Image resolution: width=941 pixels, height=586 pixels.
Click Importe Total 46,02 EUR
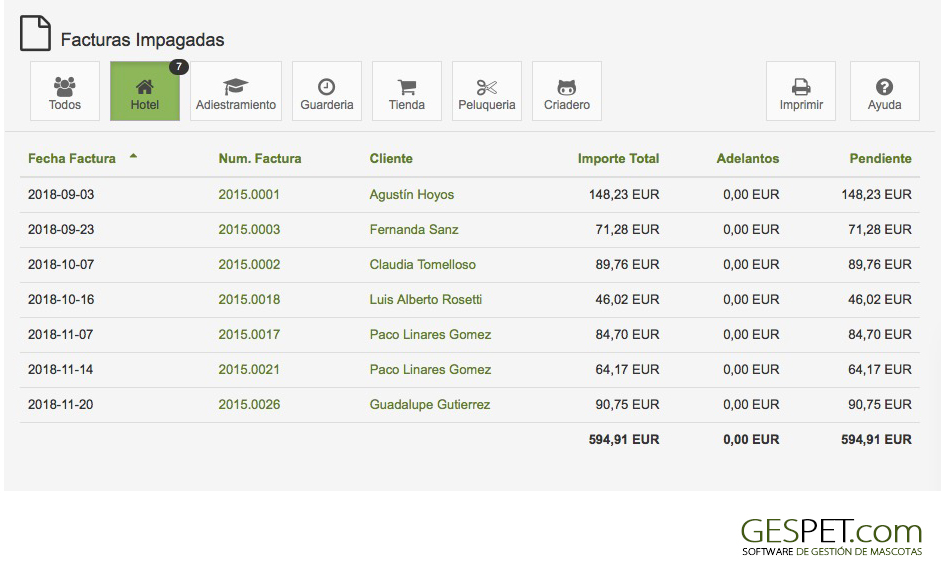pos(627,299)
